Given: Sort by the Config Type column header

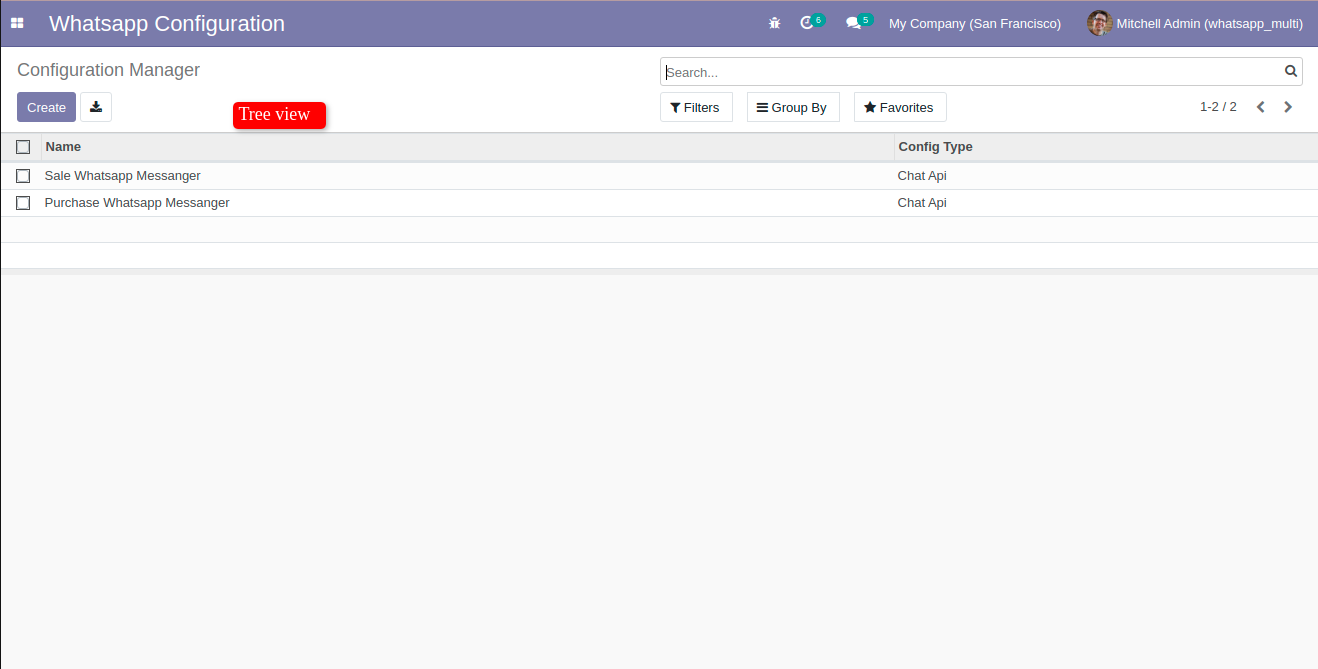Looking at the screenshot, I should pos(1106,147).
